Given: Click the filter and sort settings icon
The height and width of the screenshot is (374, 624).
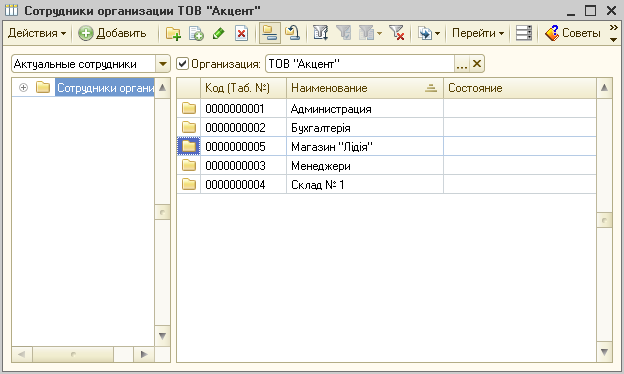Looking at the screenshot, I should [x=320, y=33].
